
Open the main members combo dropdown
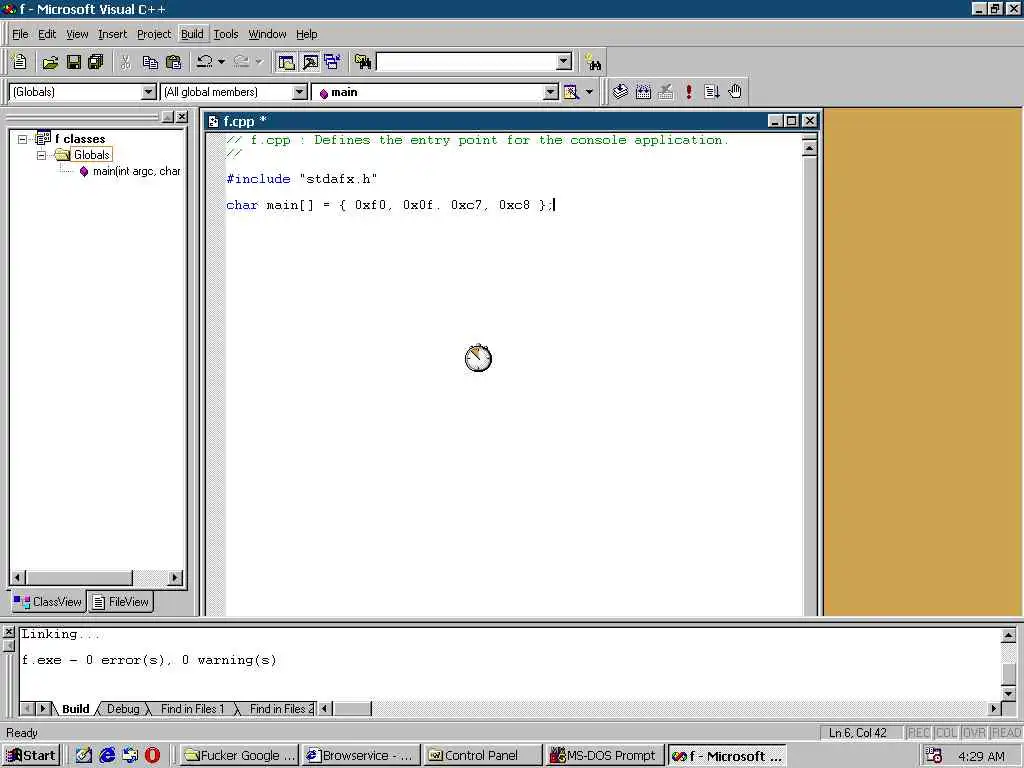coord(551,92)
